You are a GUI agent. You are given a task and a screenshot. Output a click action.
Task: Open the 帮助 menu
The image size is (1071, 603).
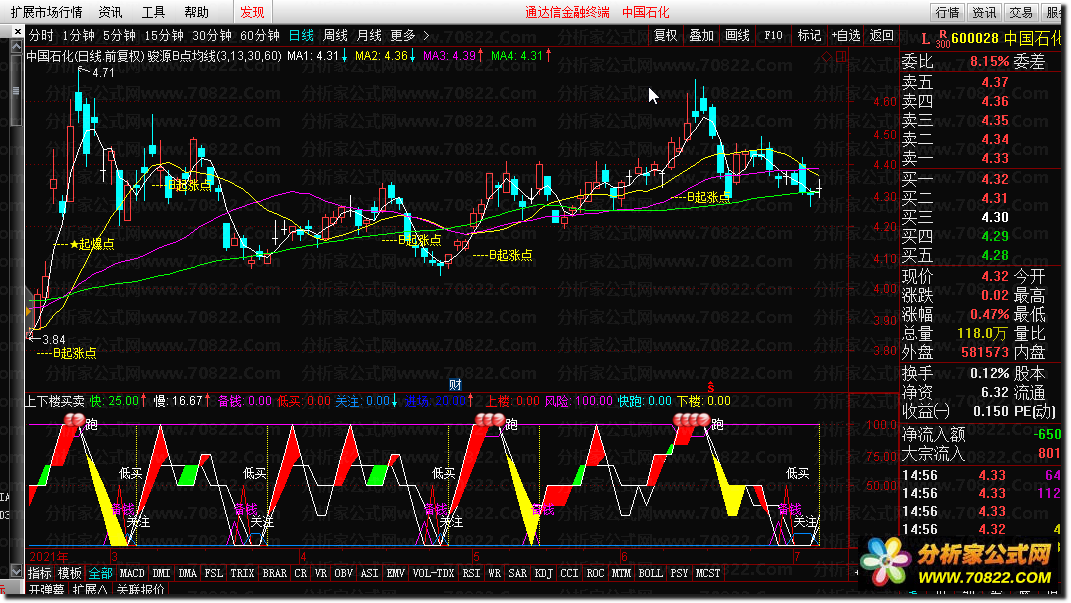point(196,12)
